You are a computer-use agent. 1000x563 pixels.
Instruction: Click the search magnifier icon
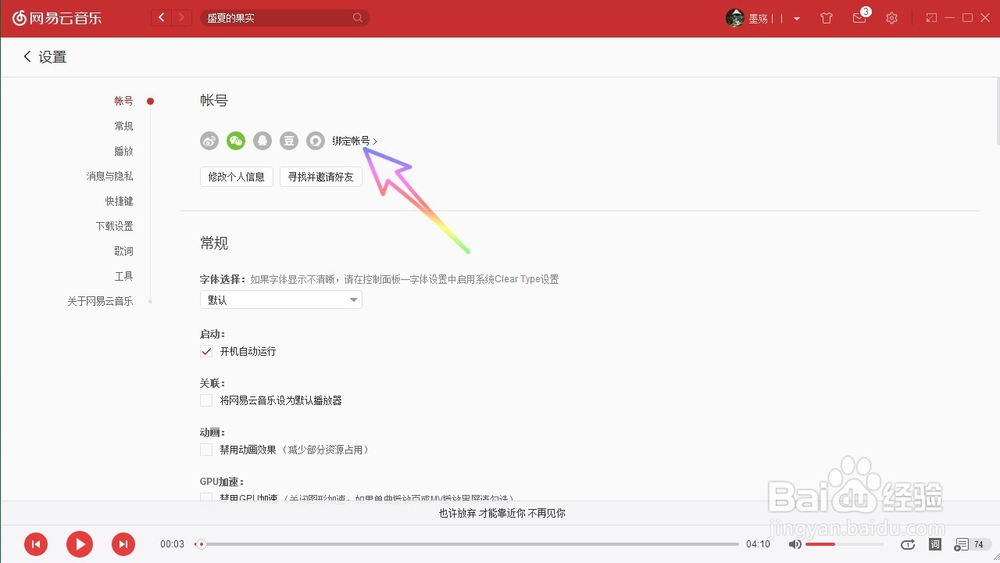(358, 18)
